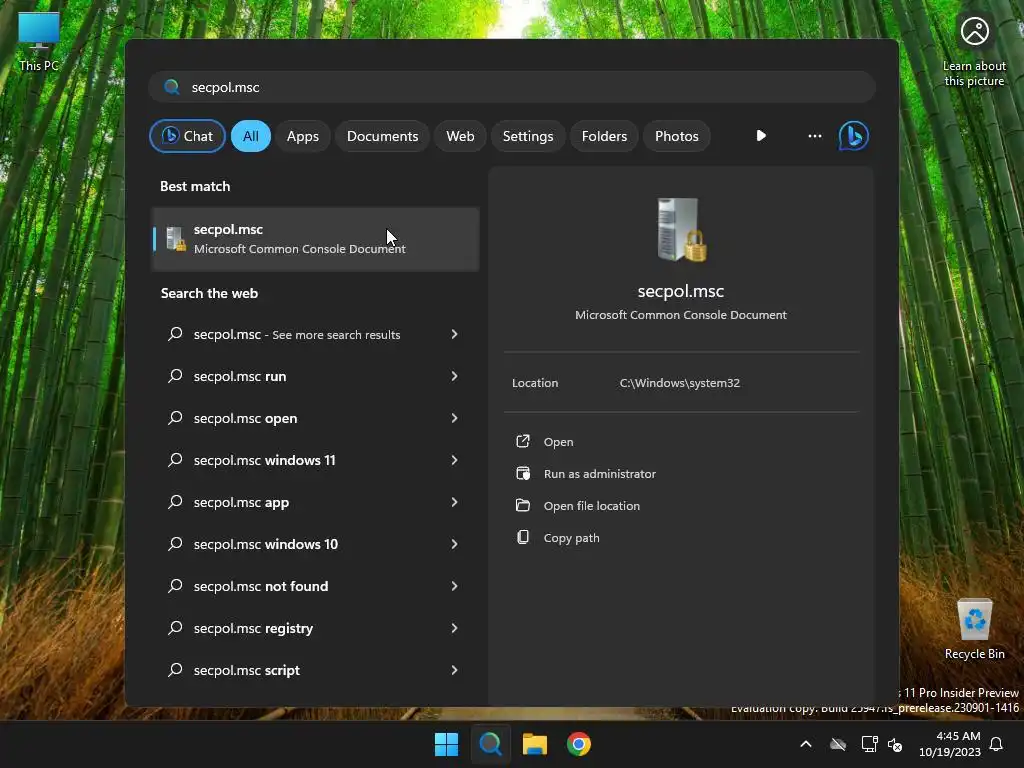Switch to the Documents filter tab
1024x768 pixels.
click(383, 136)
